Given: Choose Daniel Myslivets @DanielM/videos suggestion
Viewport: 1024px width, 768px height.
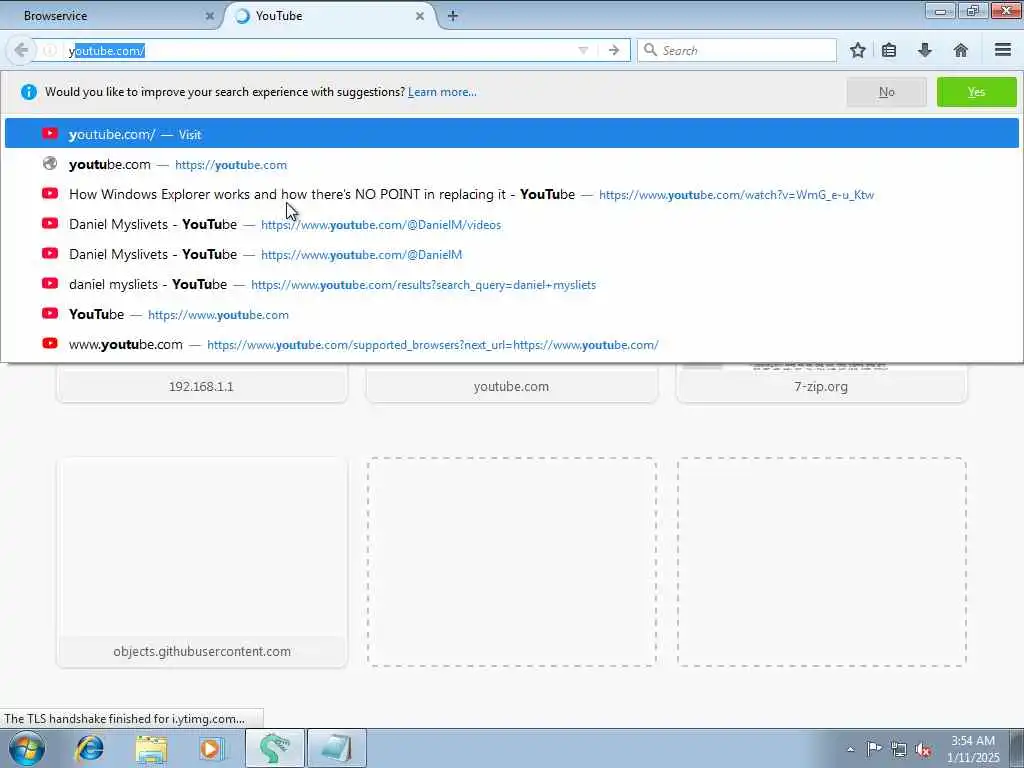Looking at the screenshot, I should [x=511, y=224].
